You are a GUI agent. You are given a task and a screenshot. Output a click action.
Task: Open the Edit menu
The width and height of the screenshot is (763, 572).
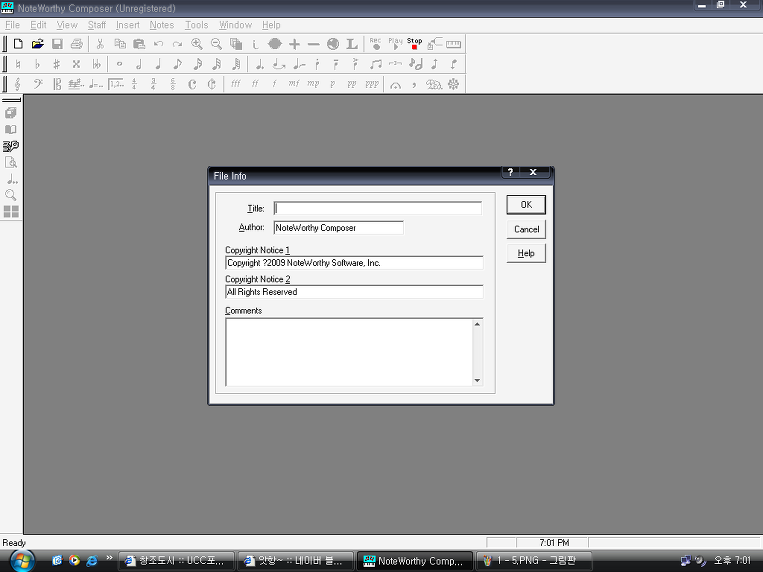[x=38, y=25]
